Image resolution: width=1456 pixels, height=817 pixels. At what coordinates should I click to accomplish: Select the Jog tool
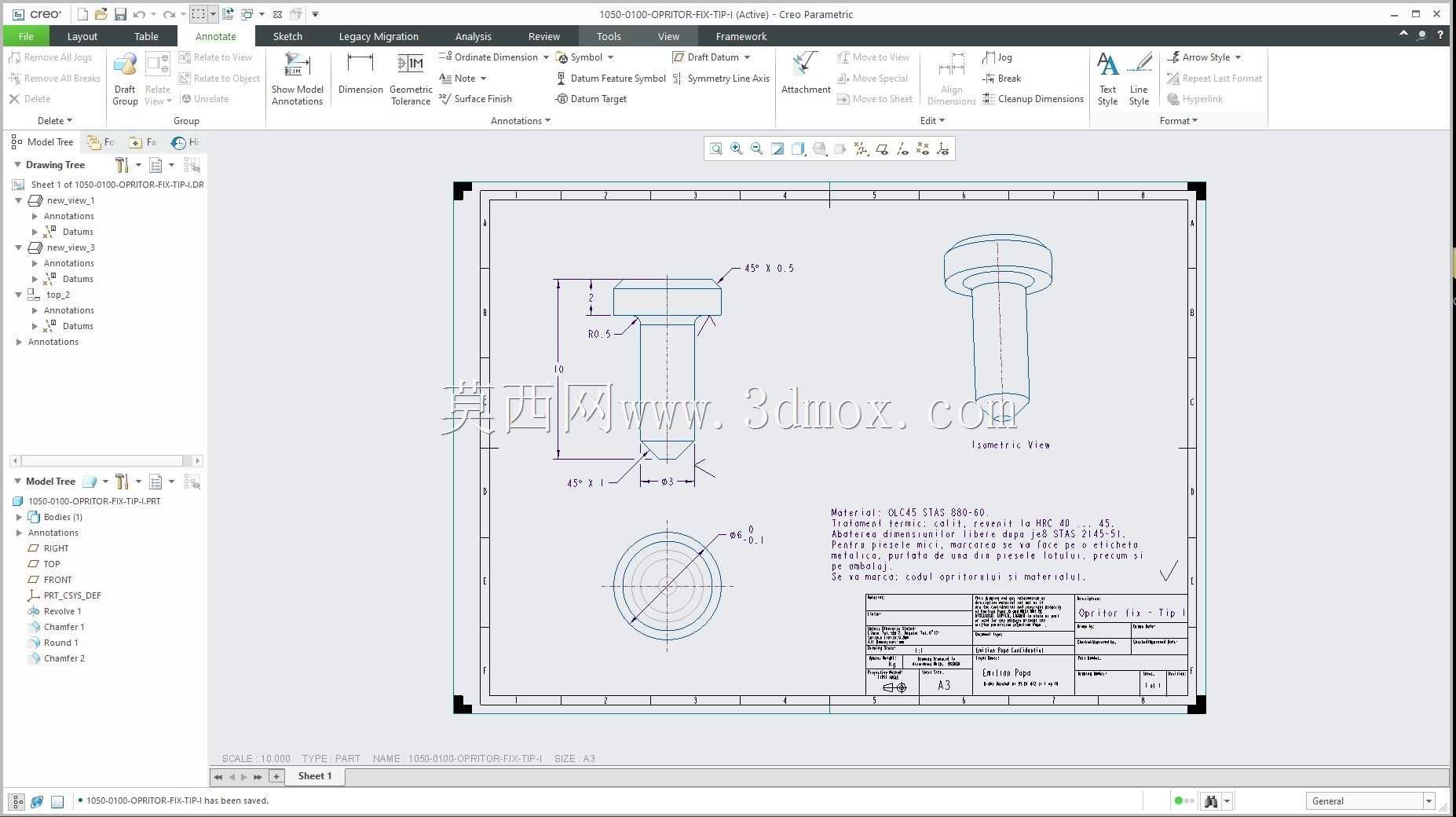click(997, 57)
